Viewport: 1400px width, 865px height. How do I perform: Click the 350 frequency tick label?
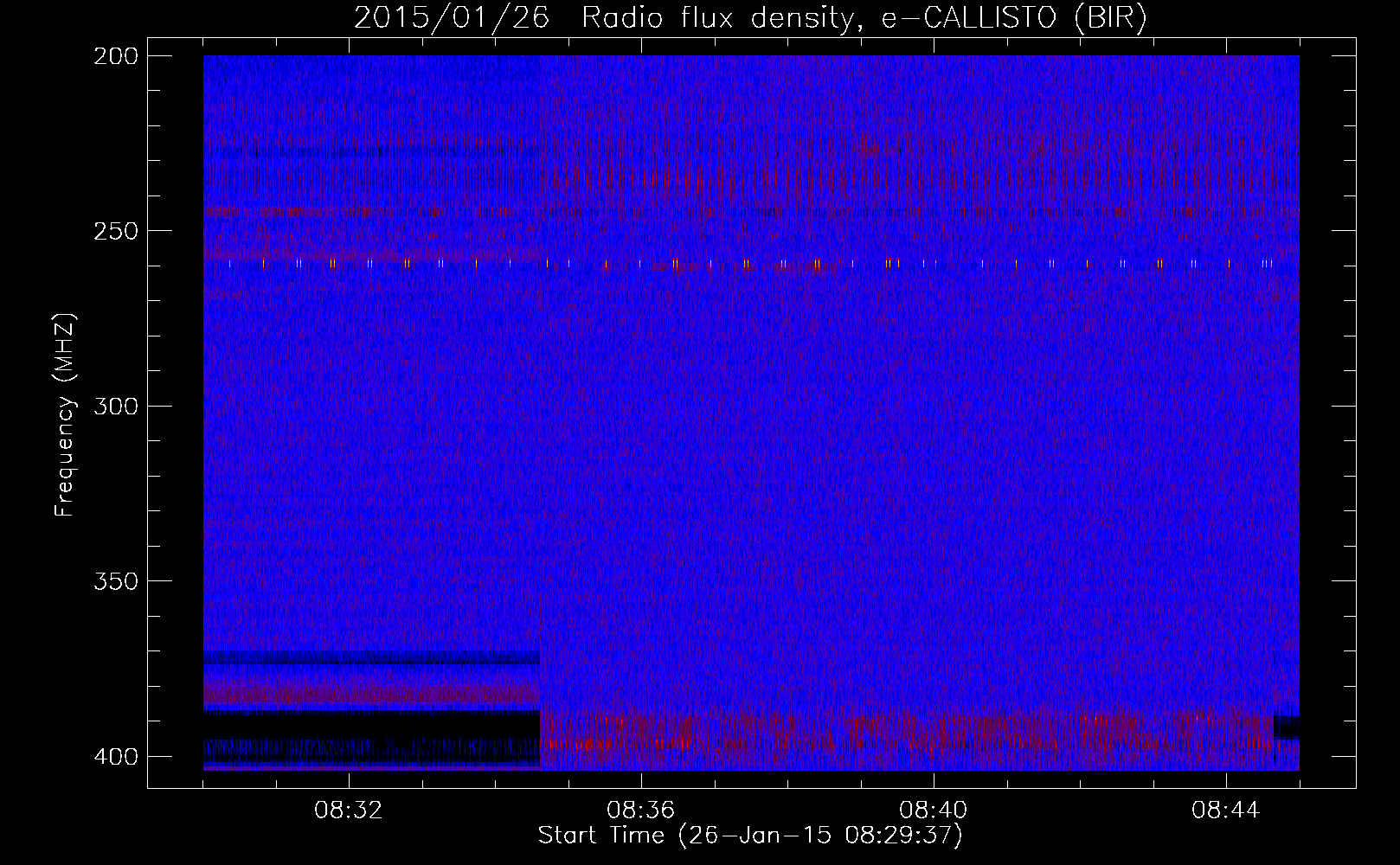click(115, 580)
